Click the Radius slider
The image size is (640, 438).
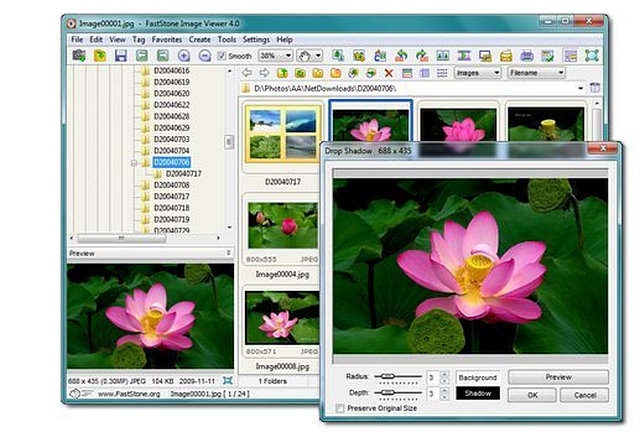[x=398, y=377]
